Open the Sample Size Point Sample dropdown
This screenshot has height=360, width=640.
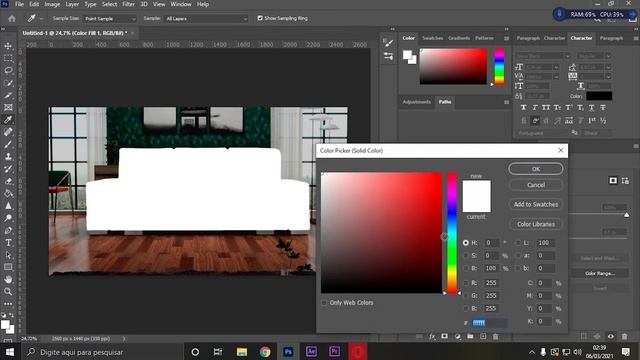coord(109,19)
